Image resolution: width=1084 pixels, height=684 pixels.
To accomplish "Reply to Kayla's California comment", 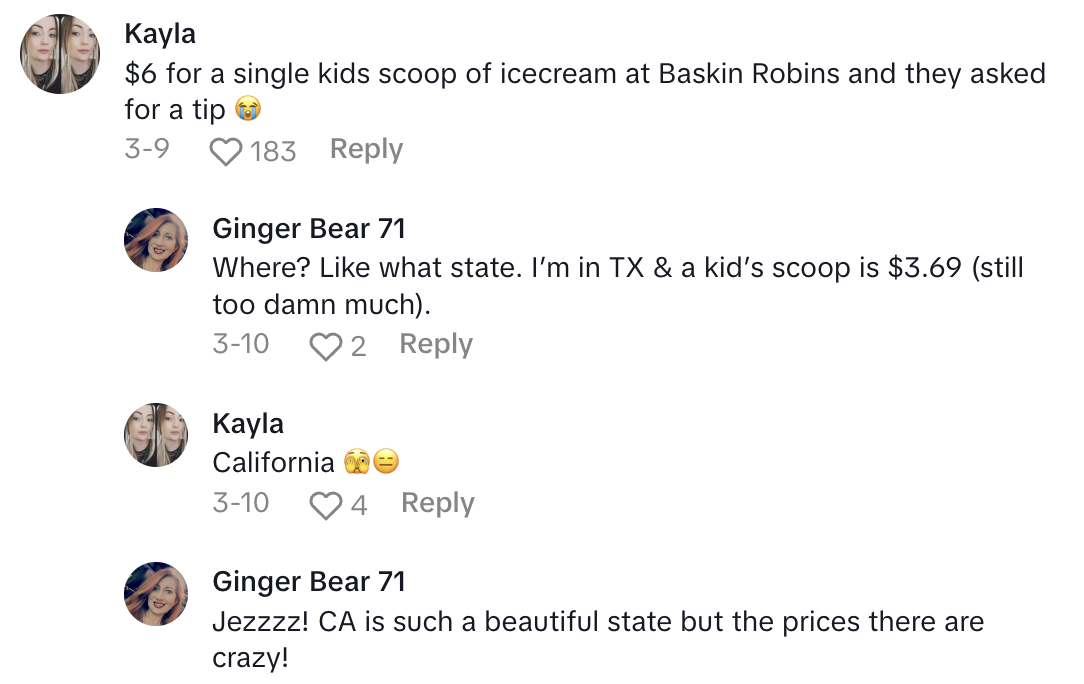I will pyautogui.click(x=437, y=503).
